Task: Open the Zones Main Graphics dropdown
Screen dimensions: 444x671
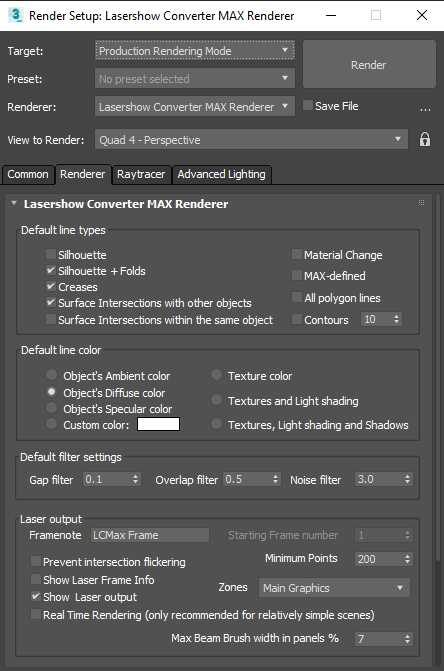Action: coord(334,588)
